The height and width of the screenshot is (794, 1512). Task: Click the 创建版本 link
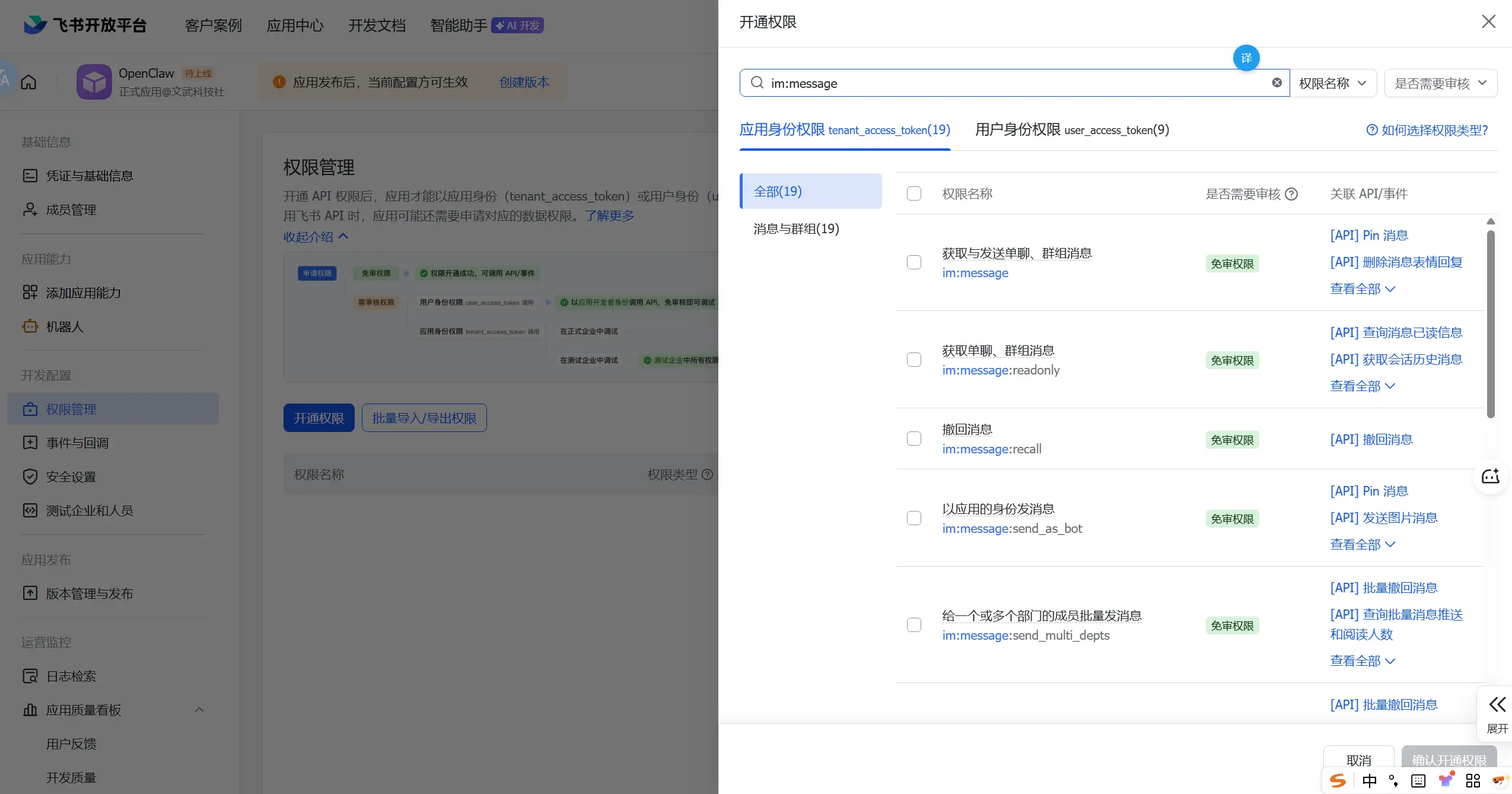(x=524, y=82)
